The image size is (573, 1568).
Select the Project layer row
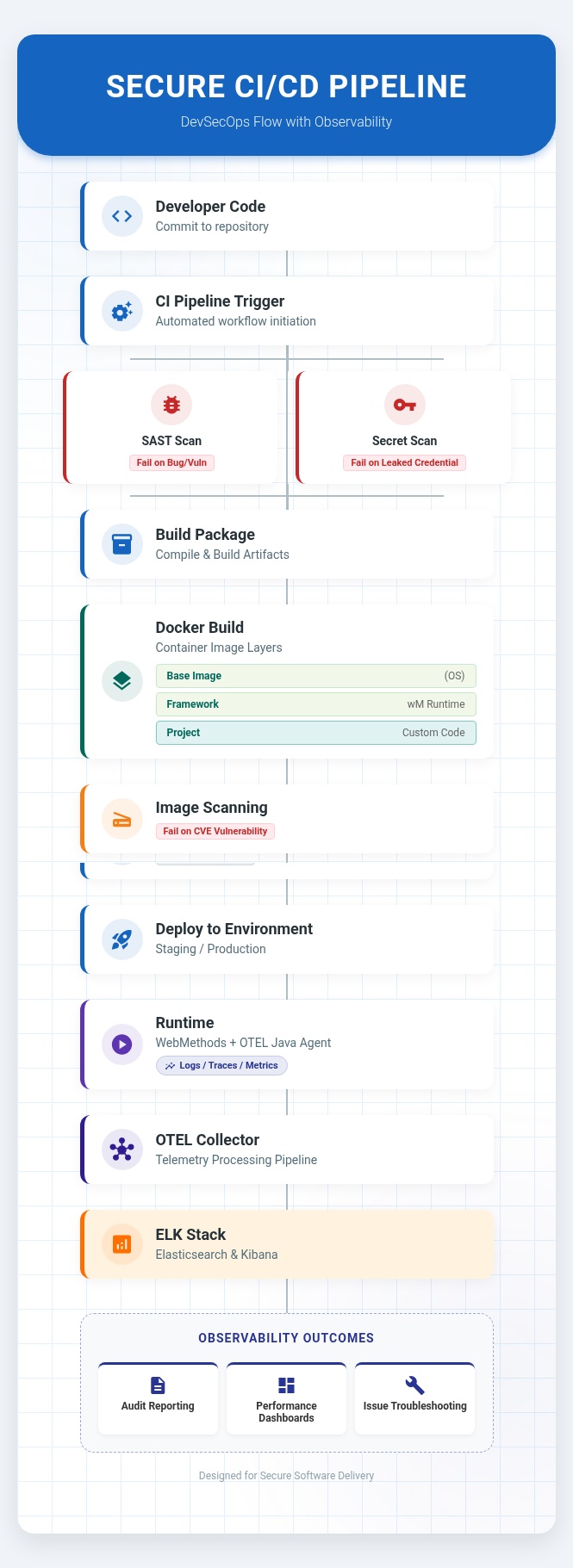click(316, 733)
